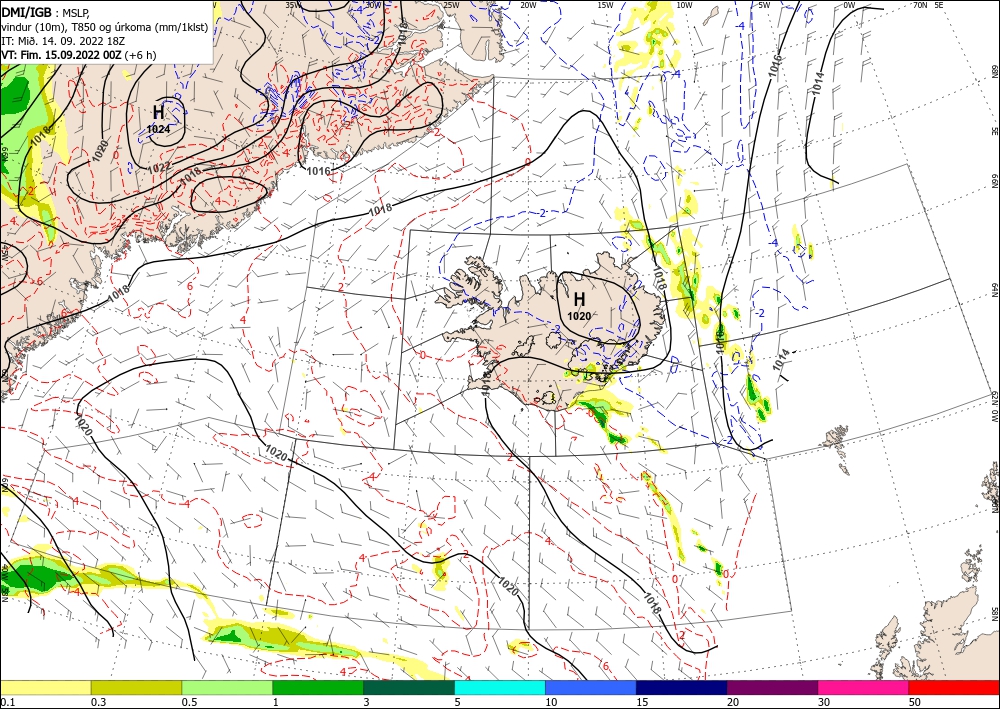Image resolution: width=1000 pixels, height=709 pixels.
Task: Click the '58N' latitude label on right edge
Action: tap(995, 613)
